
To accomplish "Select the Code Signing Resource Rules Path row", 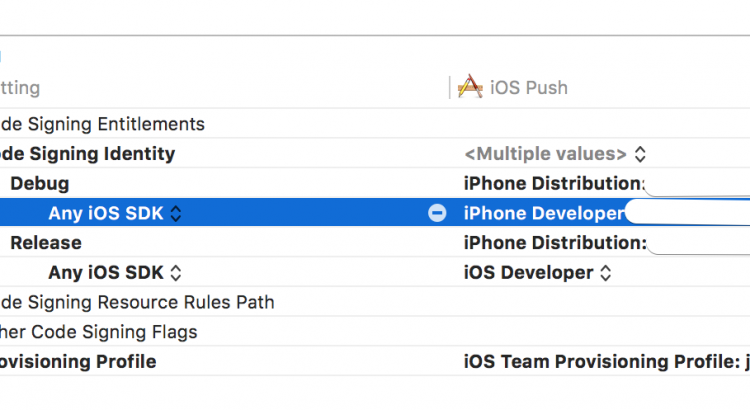I will click(137, 302).
